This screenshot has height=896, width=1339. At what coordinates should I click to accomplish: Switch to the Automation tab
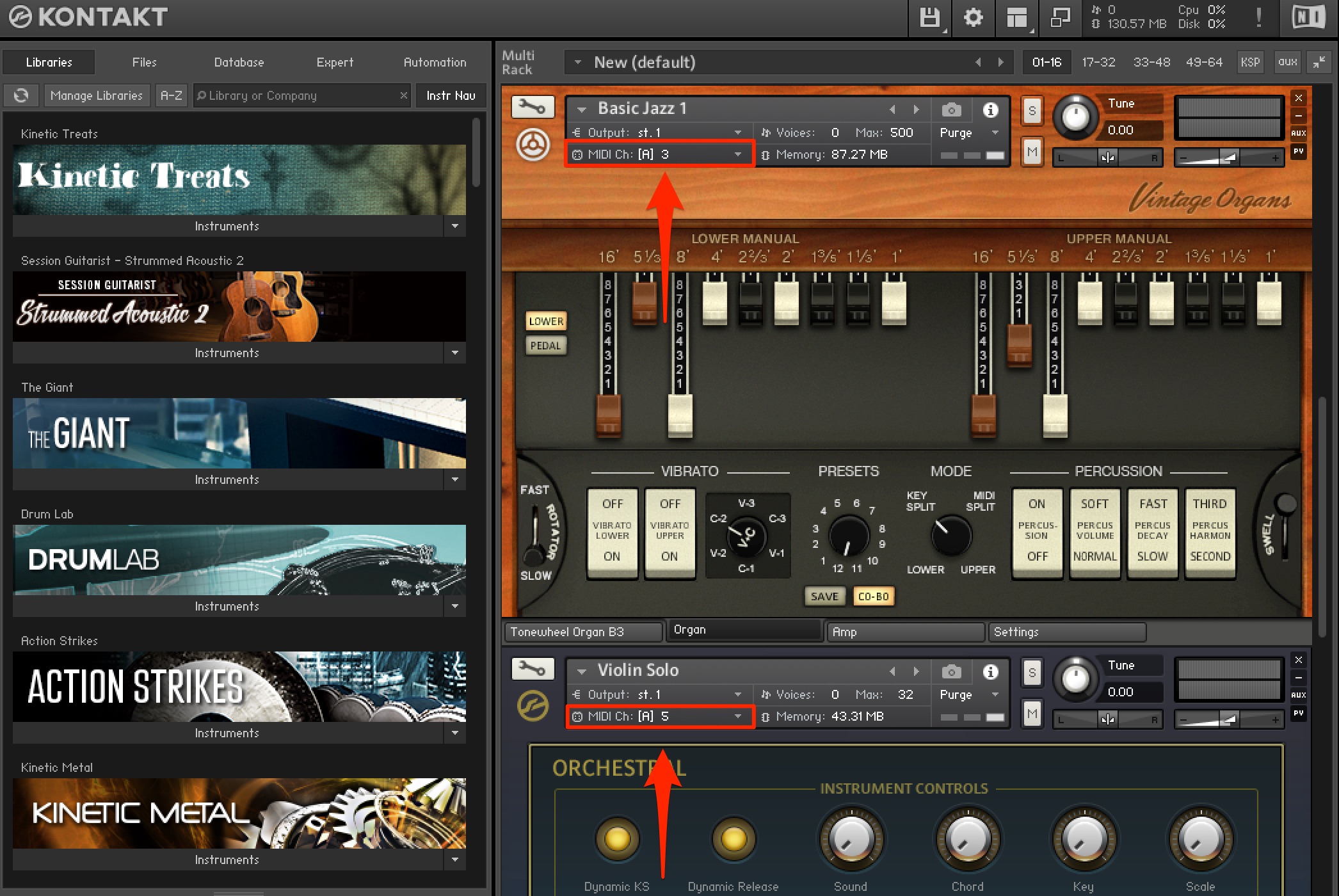tap(435, 62)
